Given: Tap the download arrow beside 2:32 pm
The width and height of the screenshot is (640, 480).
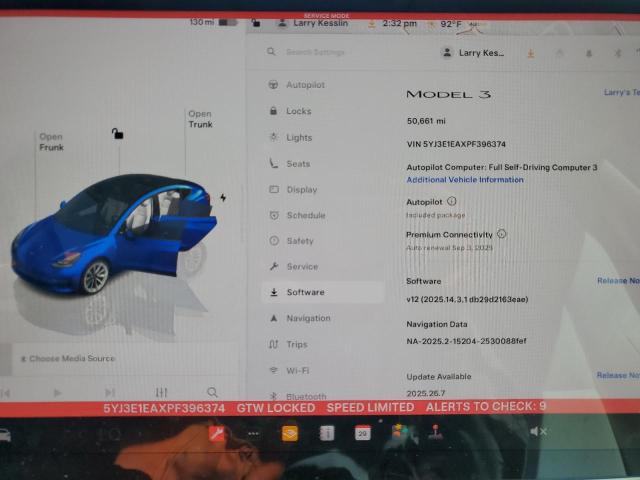Looking at the screenshot, I should tap(371, 24).
